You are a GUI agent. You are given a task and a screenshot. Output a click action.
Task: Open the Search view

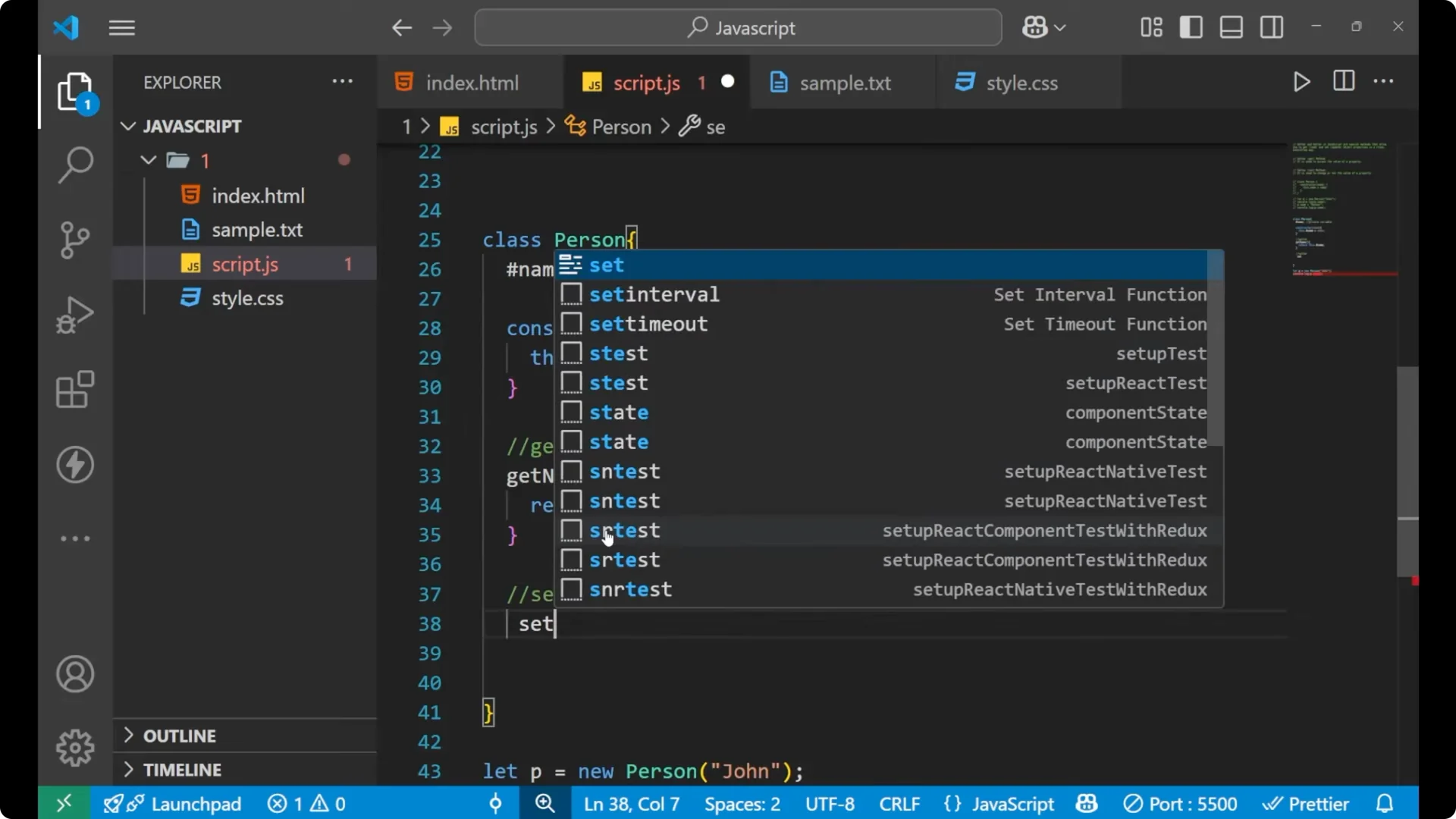75,165
